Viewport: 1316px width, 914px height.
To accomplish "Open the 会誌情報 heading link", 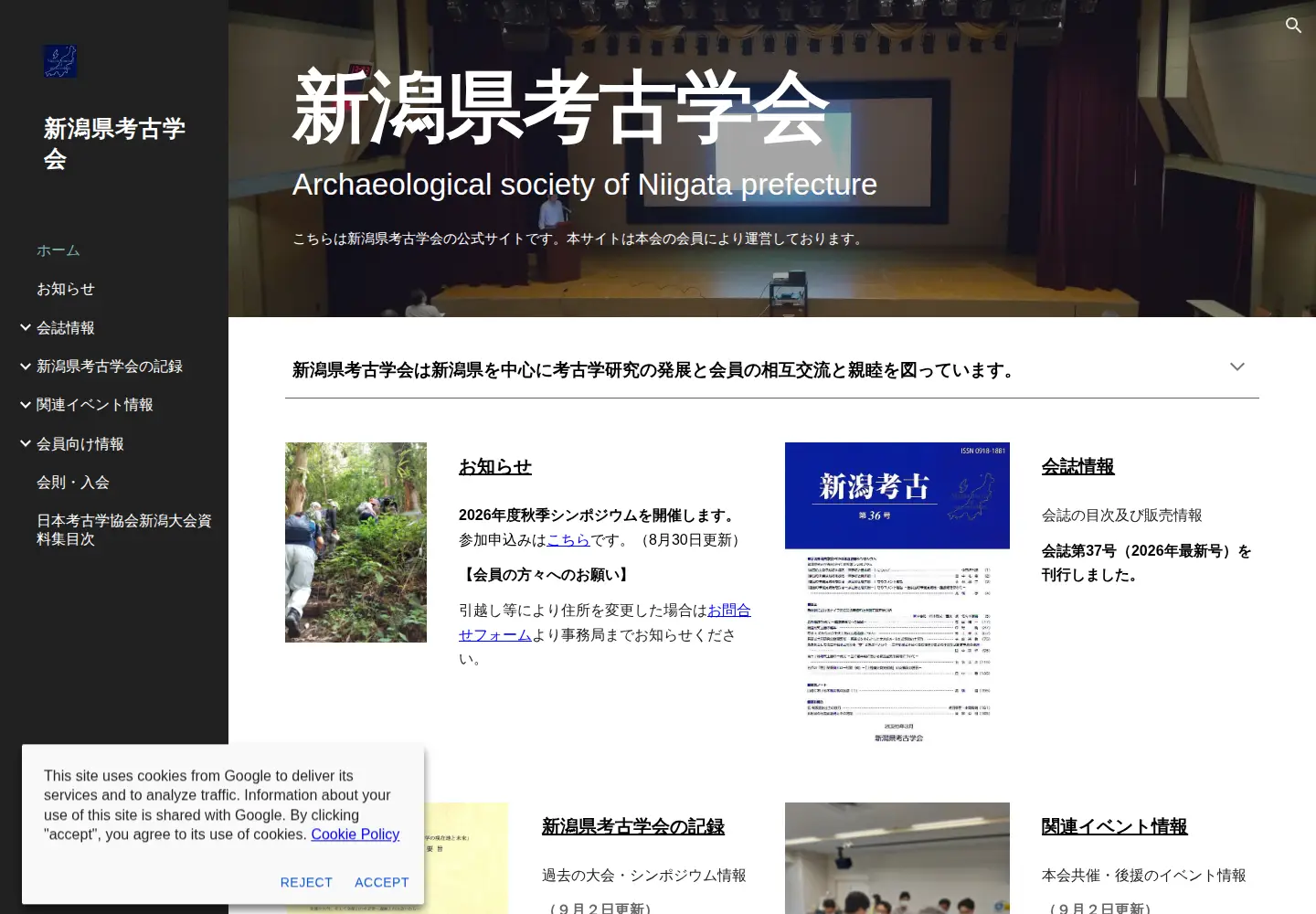I will tap(1078, 467).
